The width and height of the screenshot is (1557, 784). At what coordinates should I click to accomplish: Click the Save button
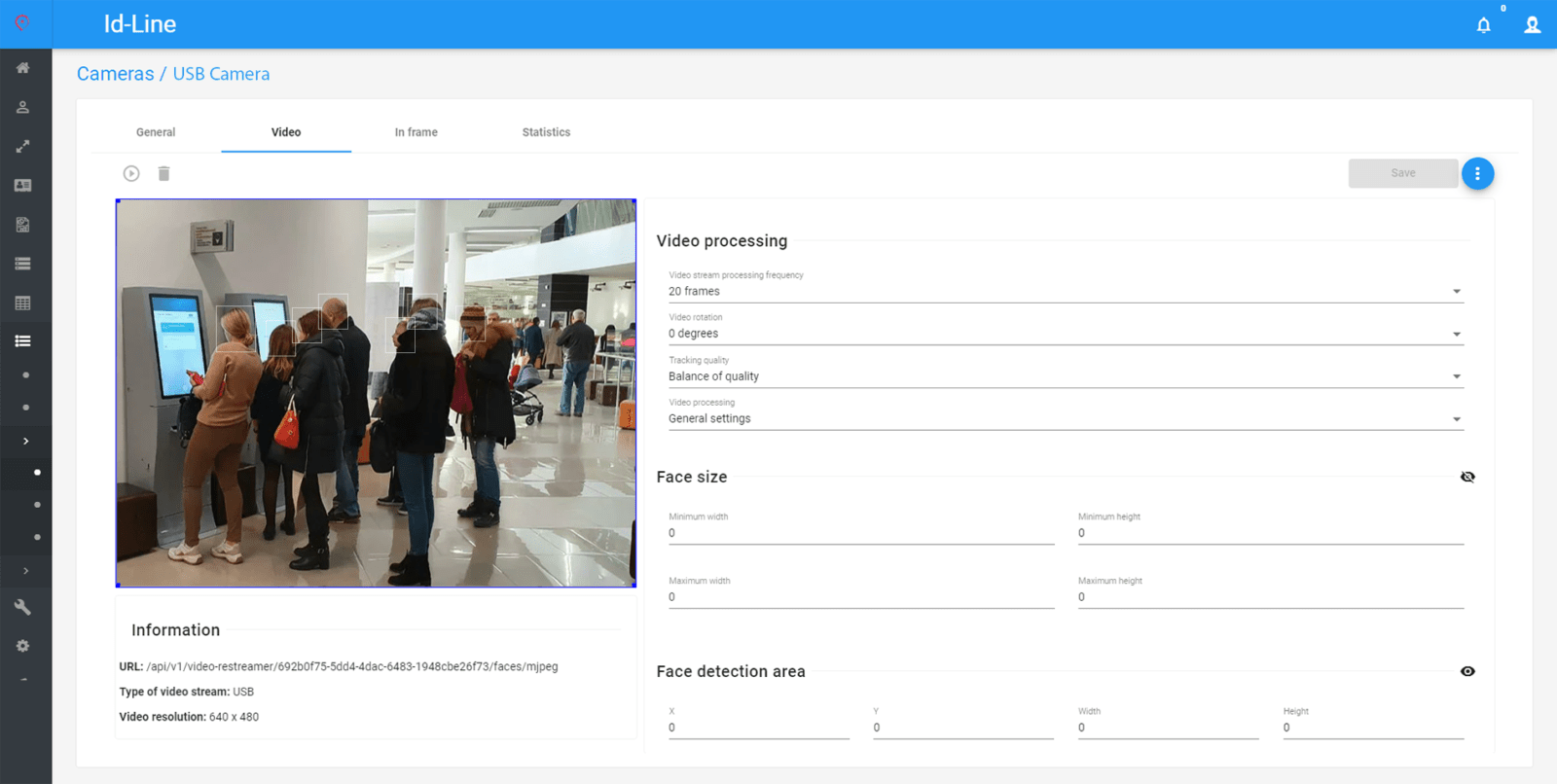tap(1402, 173)
